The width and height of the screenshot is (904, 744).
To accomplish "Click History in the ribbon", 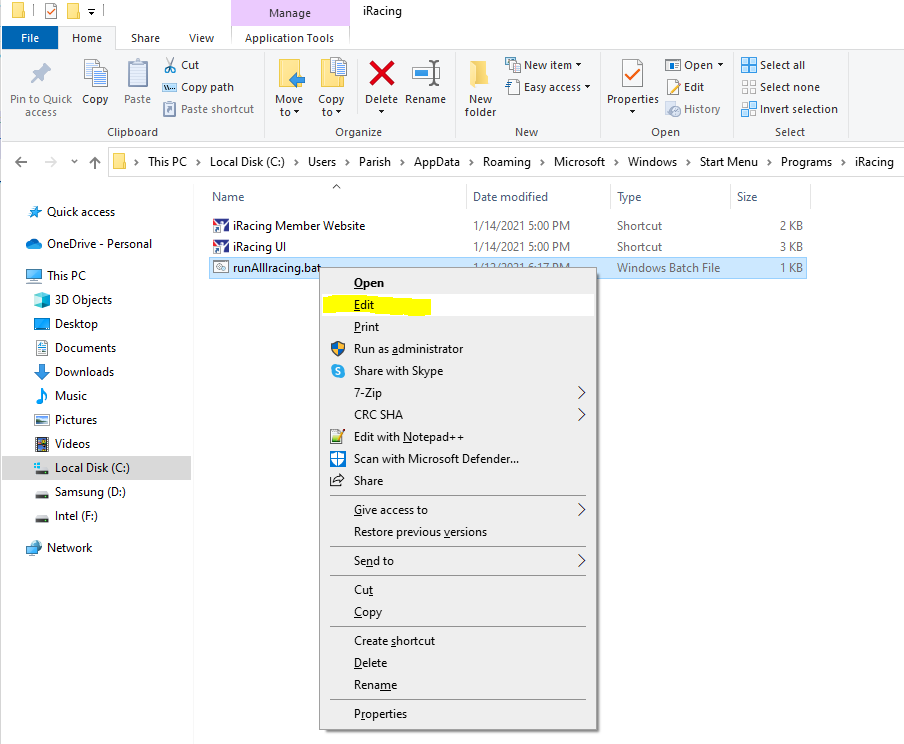I will [694, 109].
